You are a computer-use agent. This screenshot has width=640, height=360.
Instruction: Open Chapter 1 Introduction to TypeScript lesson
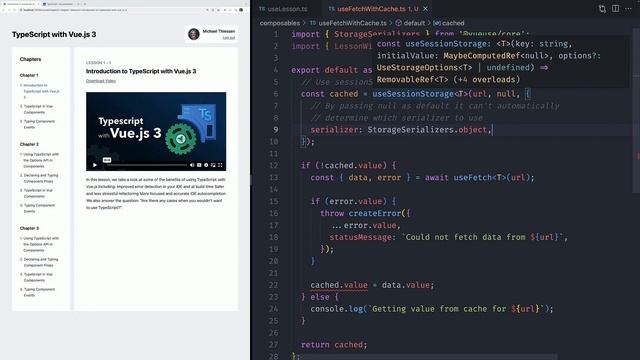tap(40, 91)
